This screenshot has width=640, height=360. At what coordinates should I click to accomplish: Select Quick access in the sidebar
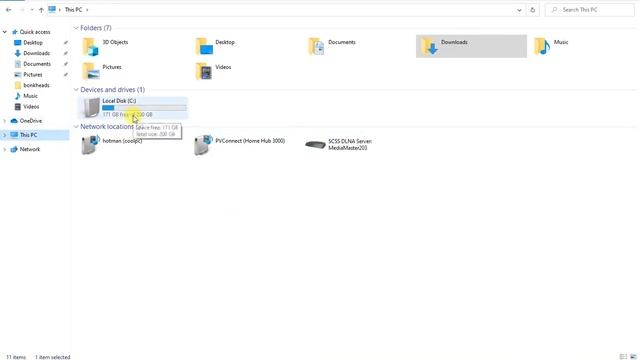click(x=35, y=32)
